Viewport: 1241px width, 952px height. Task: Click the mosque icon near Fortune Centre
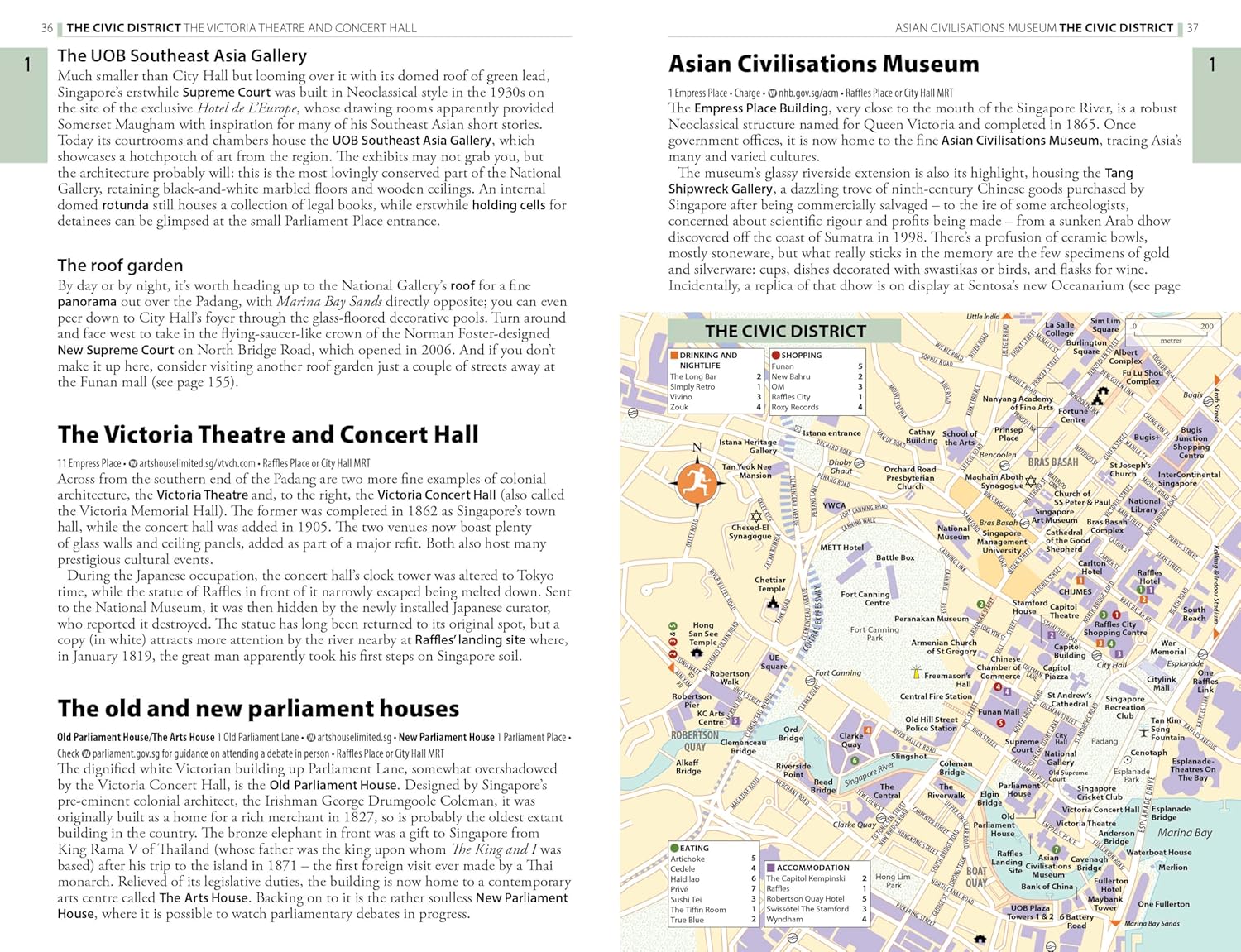[1101, 395]
